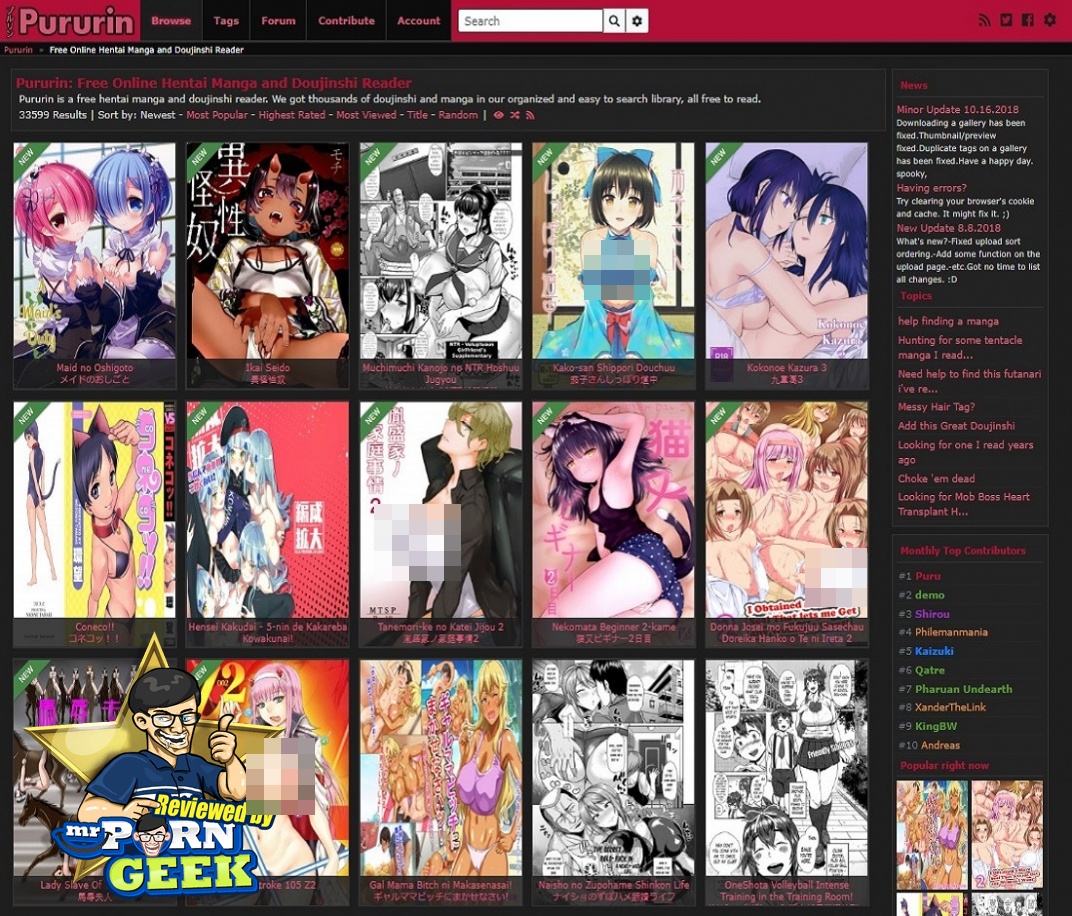
Task: Click the magnifier search button
Action: click(615, 21)
